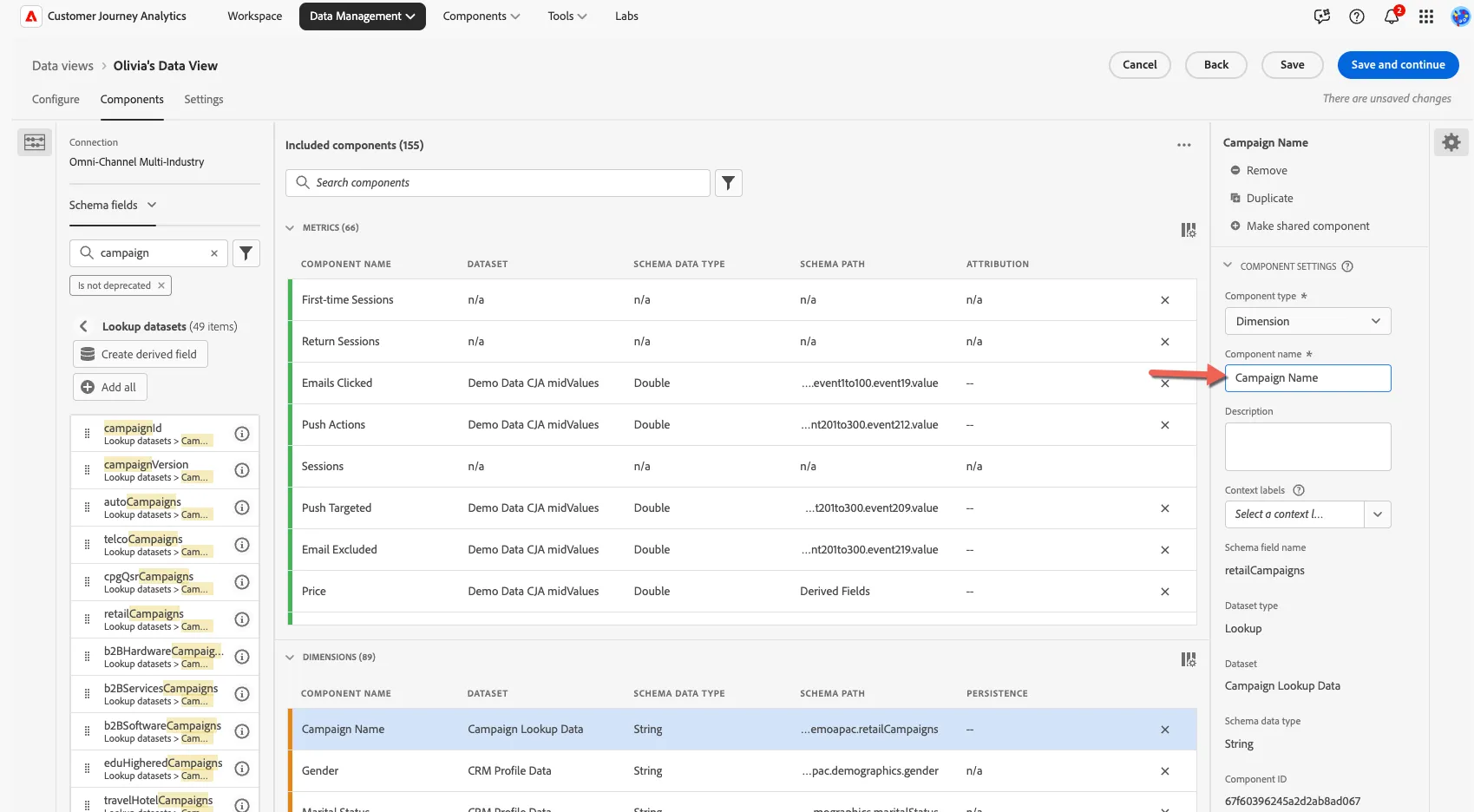1474x812 pixels.
Task: Click the filter icon beside Search components
Action: coord(729,183)
